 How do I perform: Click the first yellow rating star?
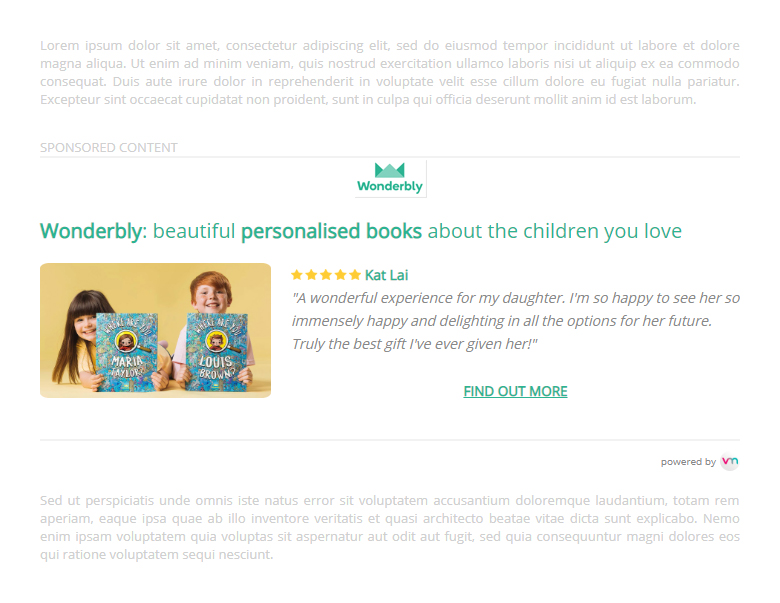point(297,275)
